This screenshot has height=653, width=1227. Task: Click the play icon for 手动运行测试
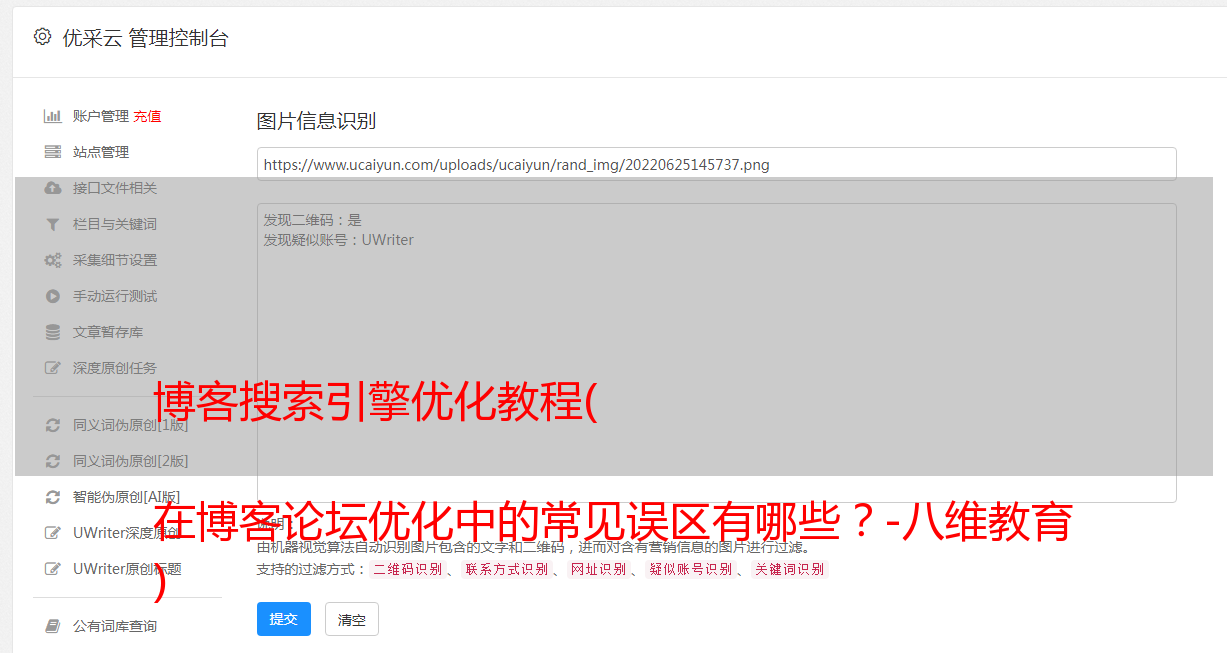[x=53, y=296]
